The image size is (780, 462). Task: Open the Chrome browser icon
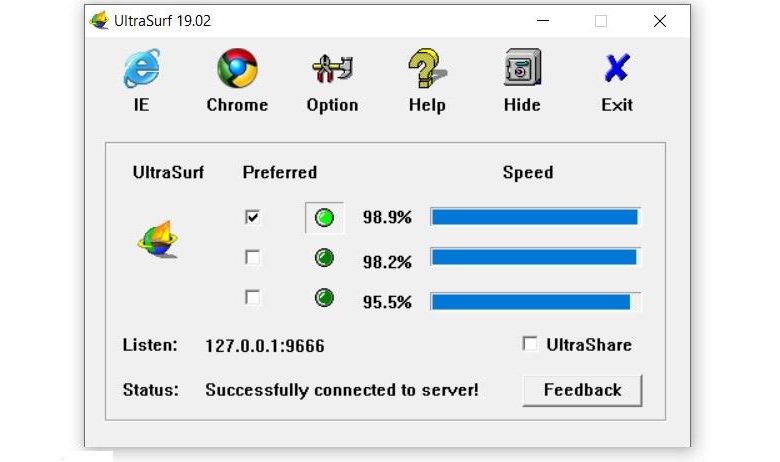tap(237, 70)
